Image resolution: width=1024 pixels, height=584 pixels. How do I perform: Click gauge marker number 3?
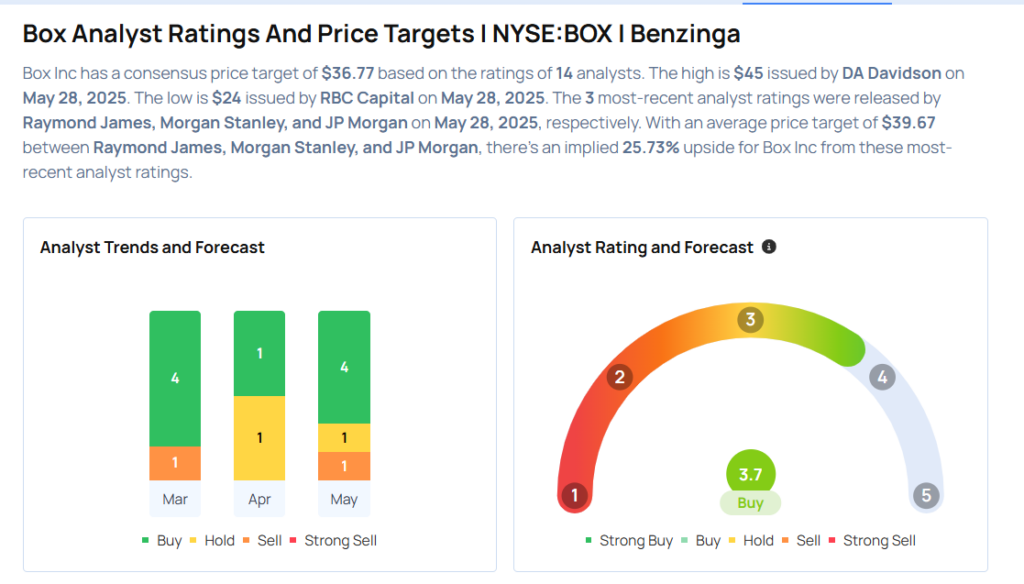750,320
